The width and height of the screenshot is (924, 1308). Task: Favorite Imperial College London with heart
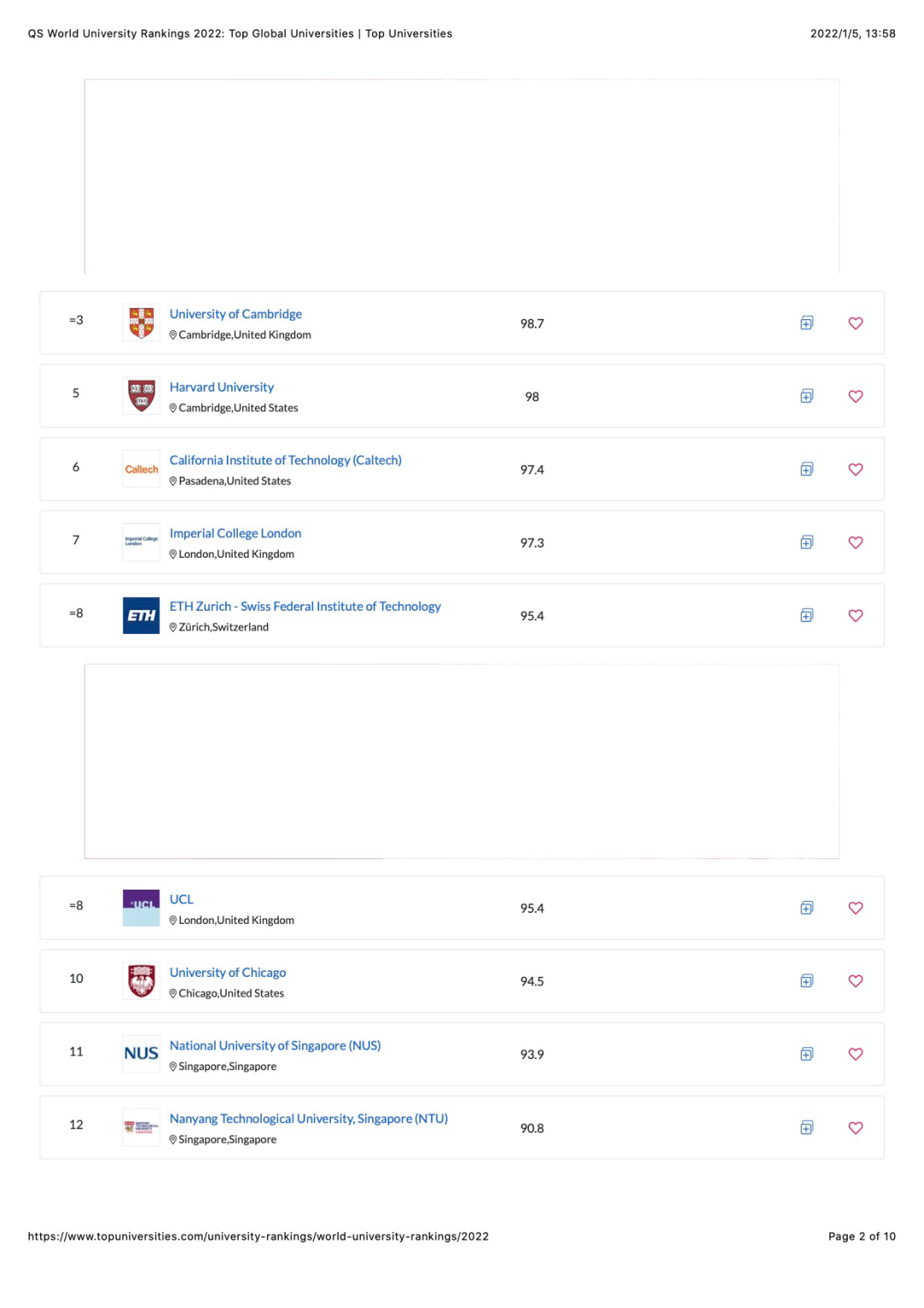point(856,542)
